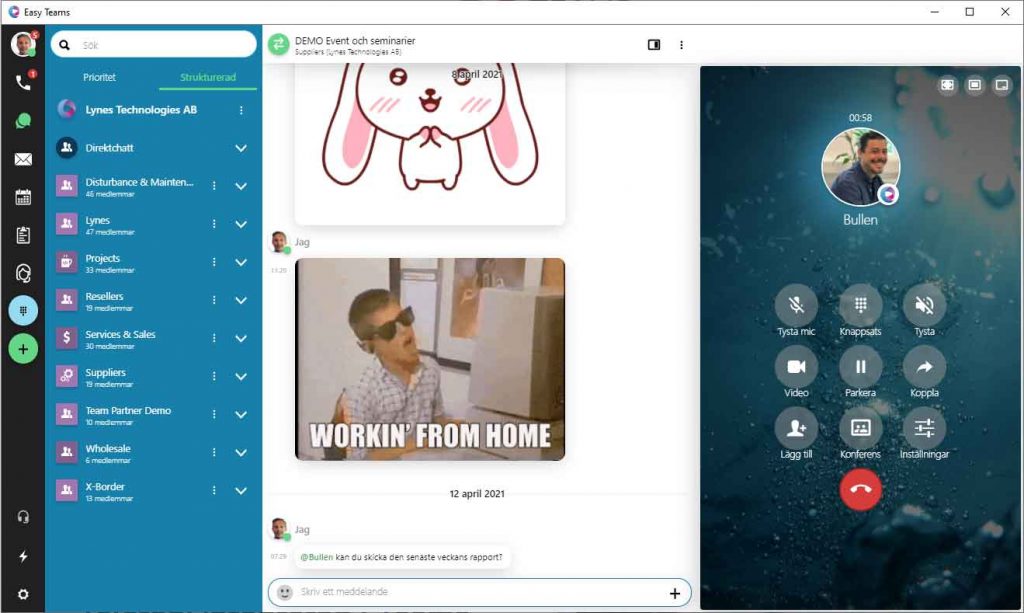Switch call panel to fullscreen view

click(947, 85)
